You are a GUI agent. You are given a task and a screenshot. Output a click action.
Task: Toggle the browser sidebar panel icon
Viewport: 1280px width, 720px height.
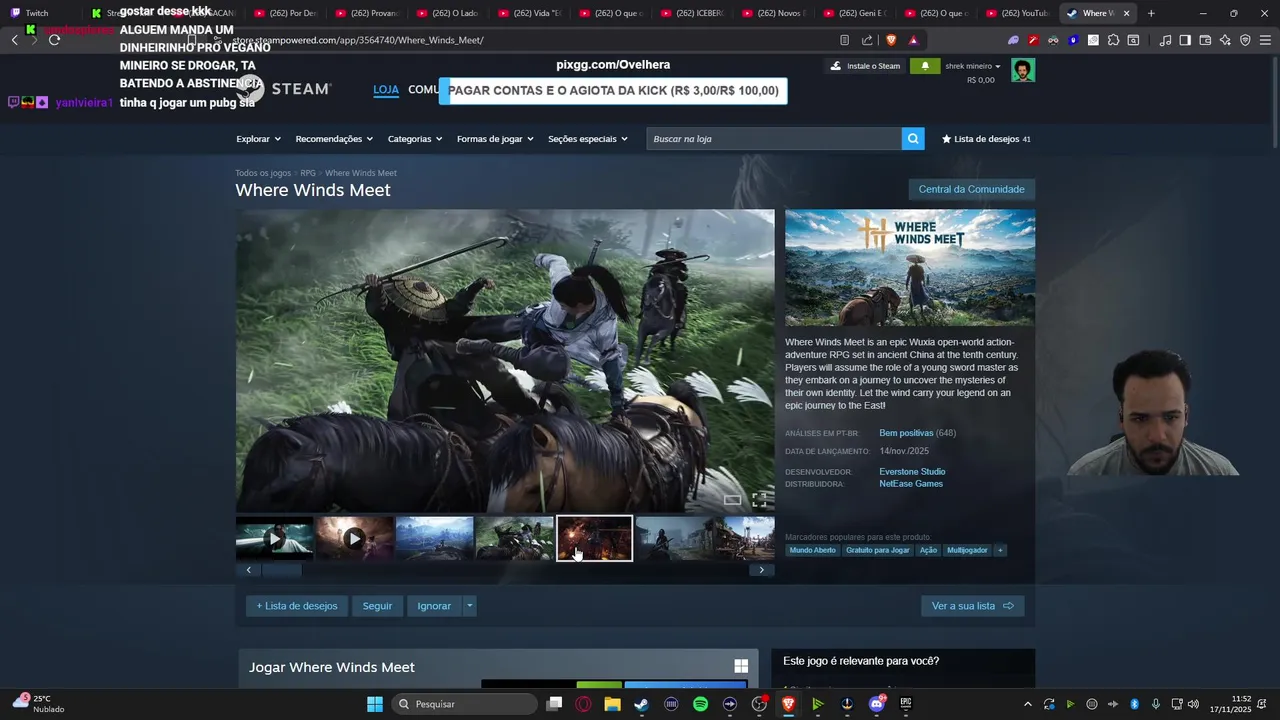pyautogui.click(x=1185, y=40)
